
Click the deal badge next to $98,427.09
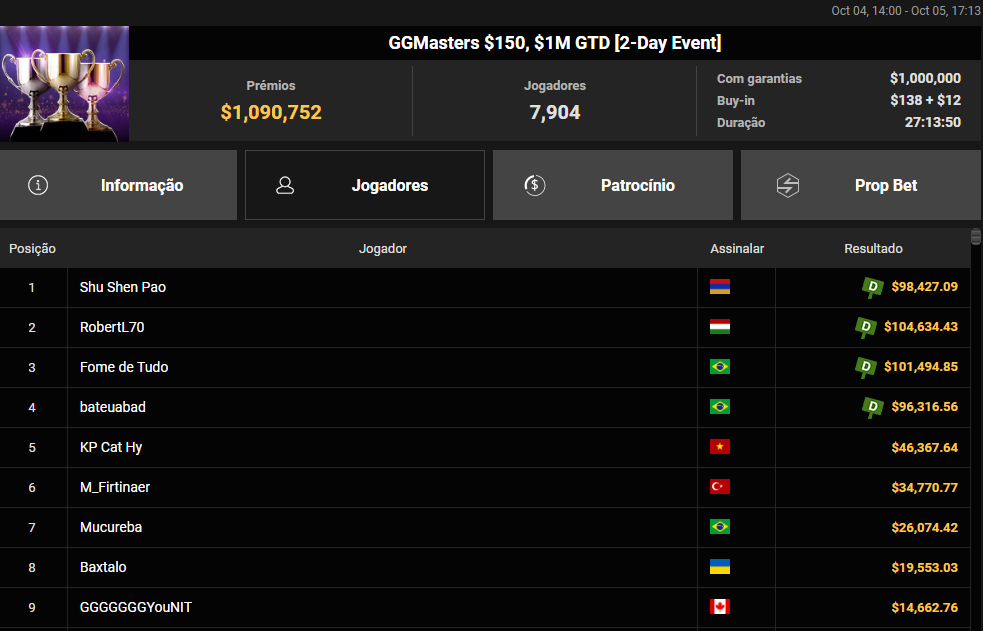coord(873,287)
